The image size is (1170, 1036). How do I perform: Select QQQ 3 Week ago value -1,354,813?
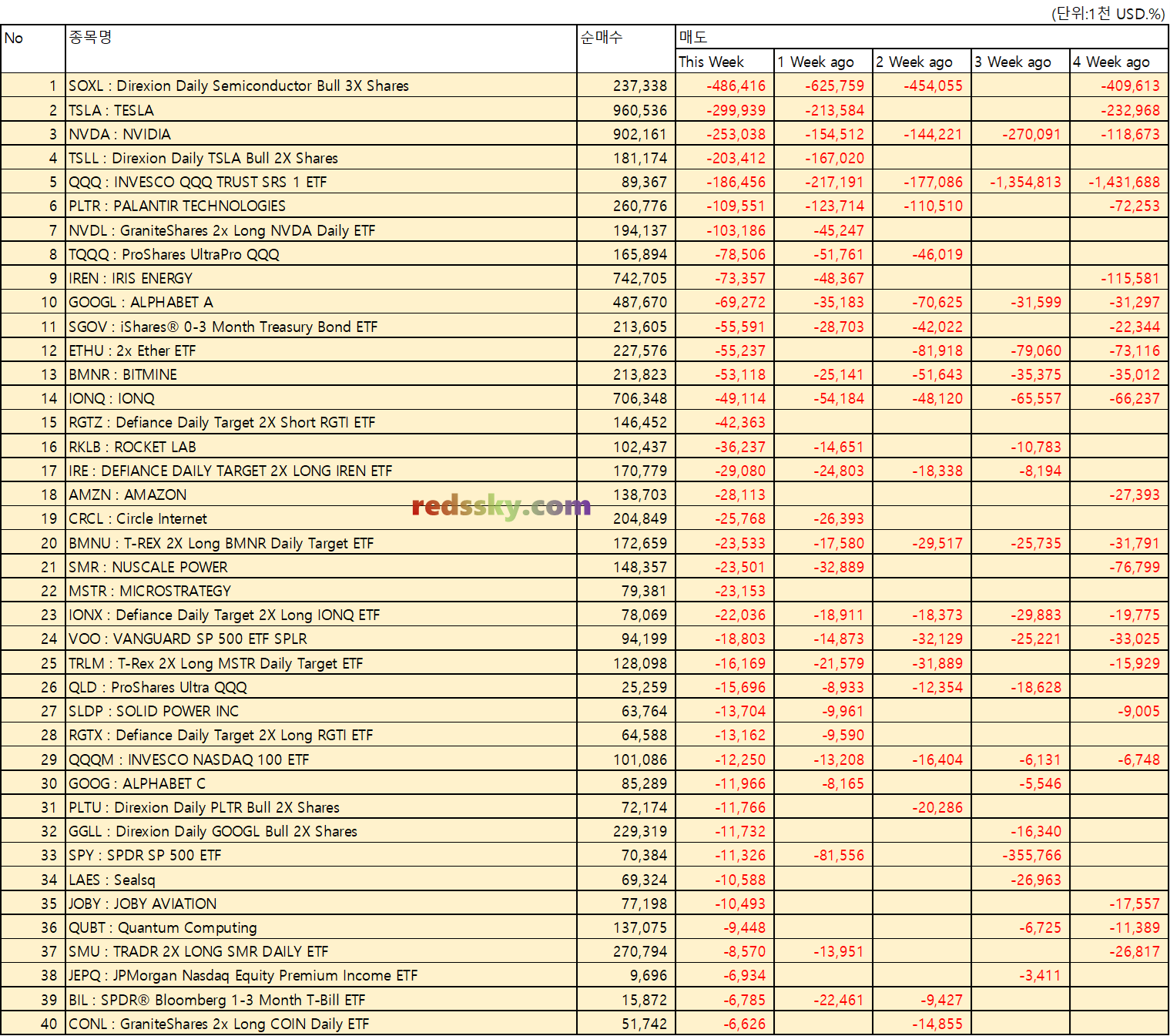pyautogui.click(x=1025, y=182)
